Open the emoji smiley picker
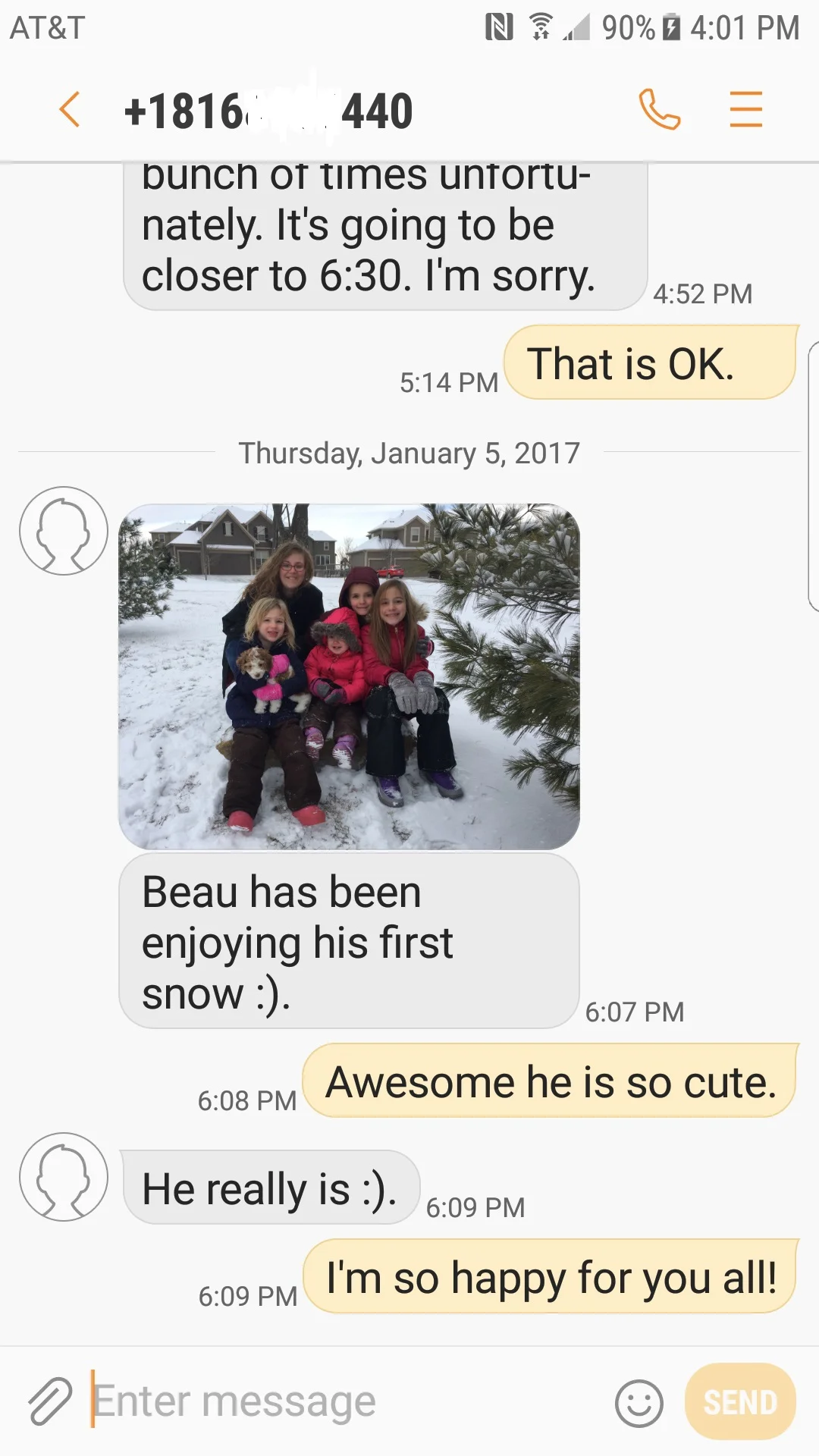 pyautogui.click(x=639, y=1403)
